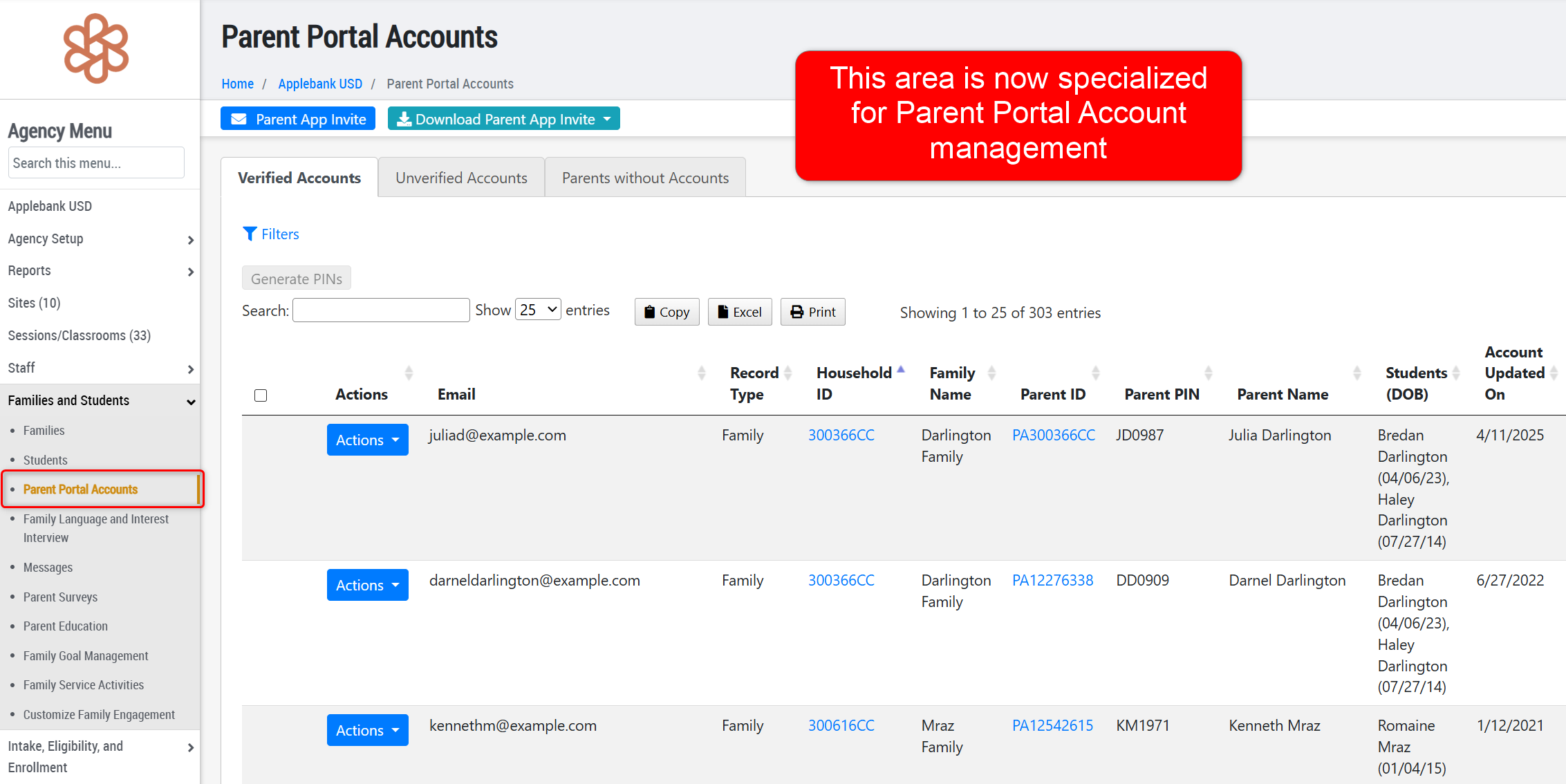Open Actions dropdown for juliad@example.com
1566x784 pixels.
pyautogui.click(x=367, y=440)
